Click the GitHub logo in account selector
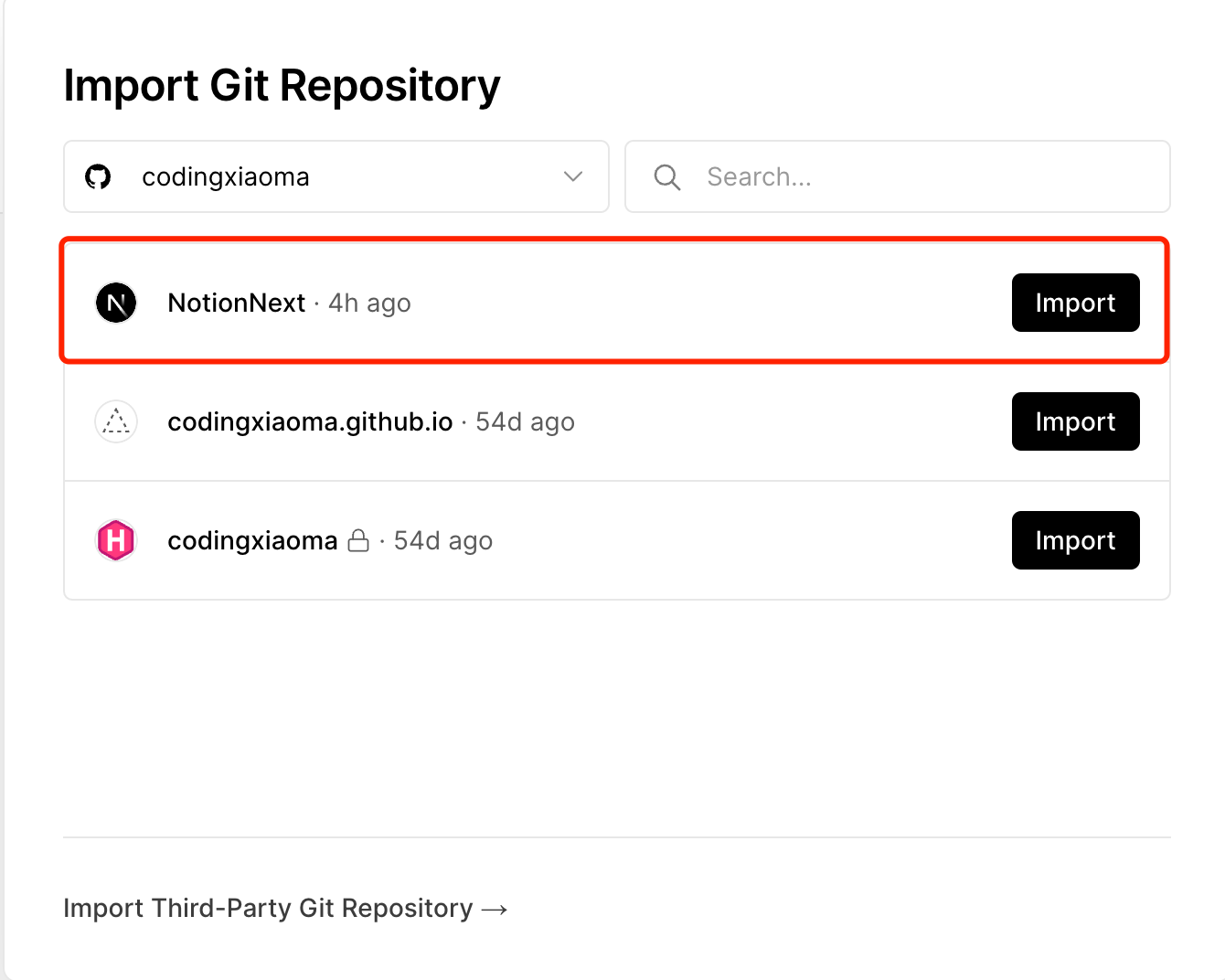The image size is (1225, 980). [x=98, y=176]
